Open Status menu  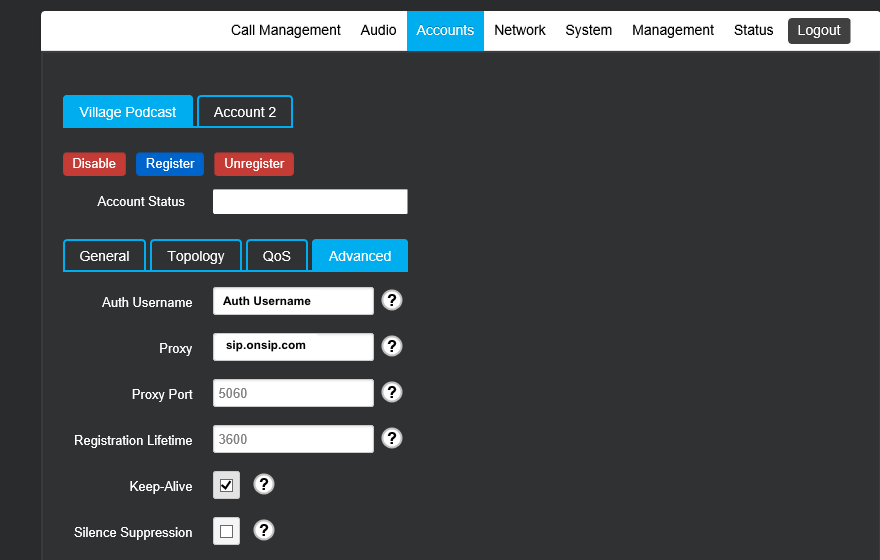753,30
